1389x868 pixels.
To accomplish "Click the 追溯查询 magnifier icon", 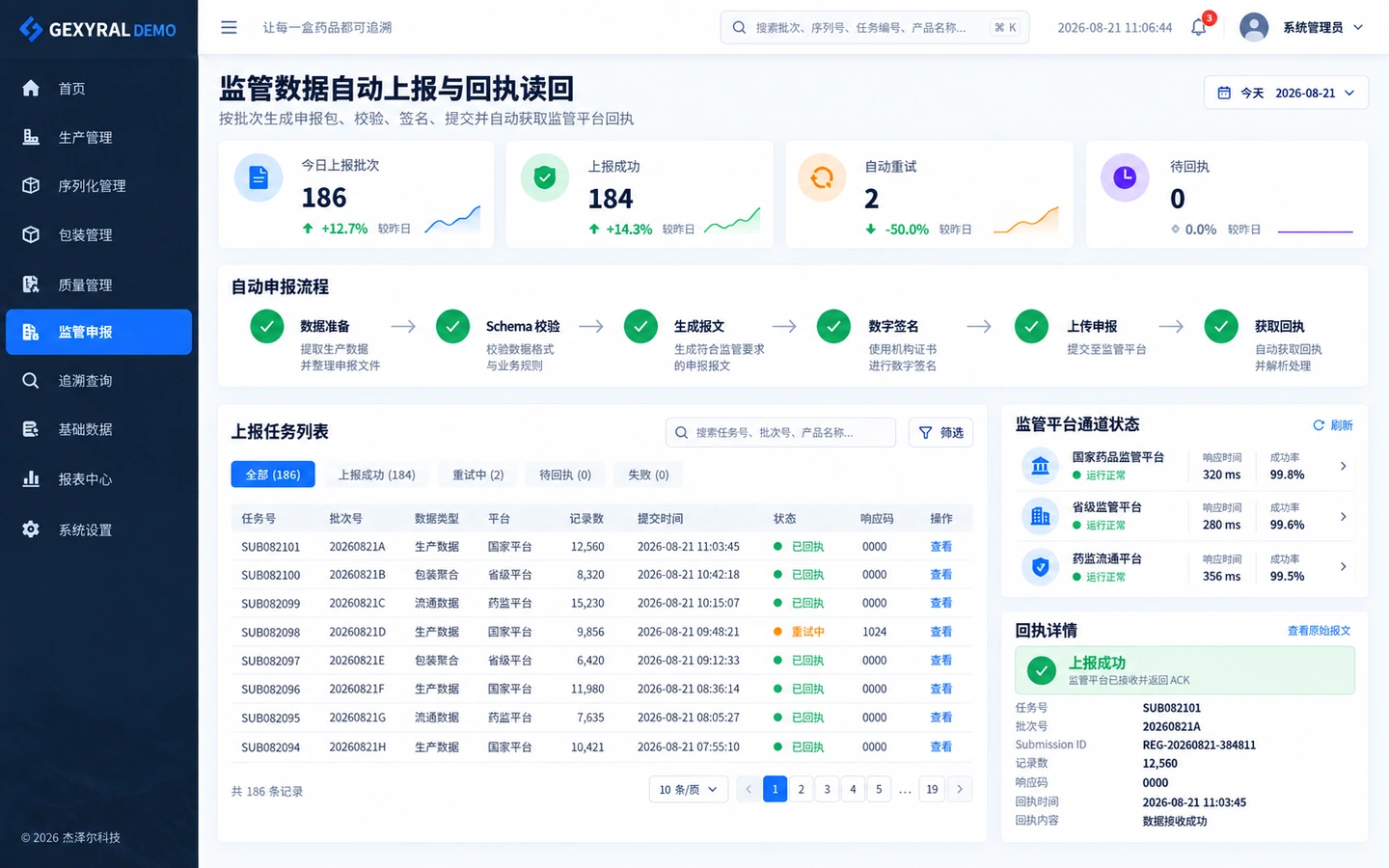I will [x=31, y=380].
